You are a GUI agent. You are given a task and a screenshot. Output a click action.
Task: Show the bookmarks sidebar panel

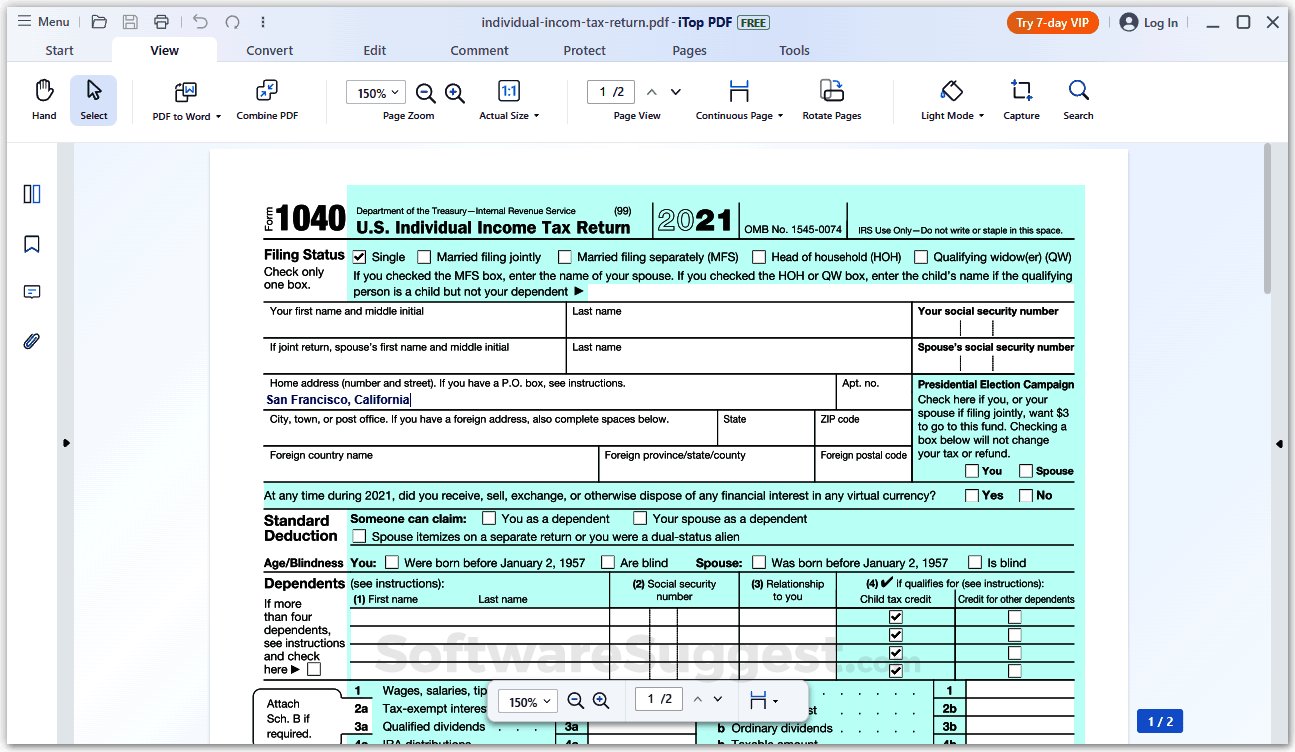point(31,243)
